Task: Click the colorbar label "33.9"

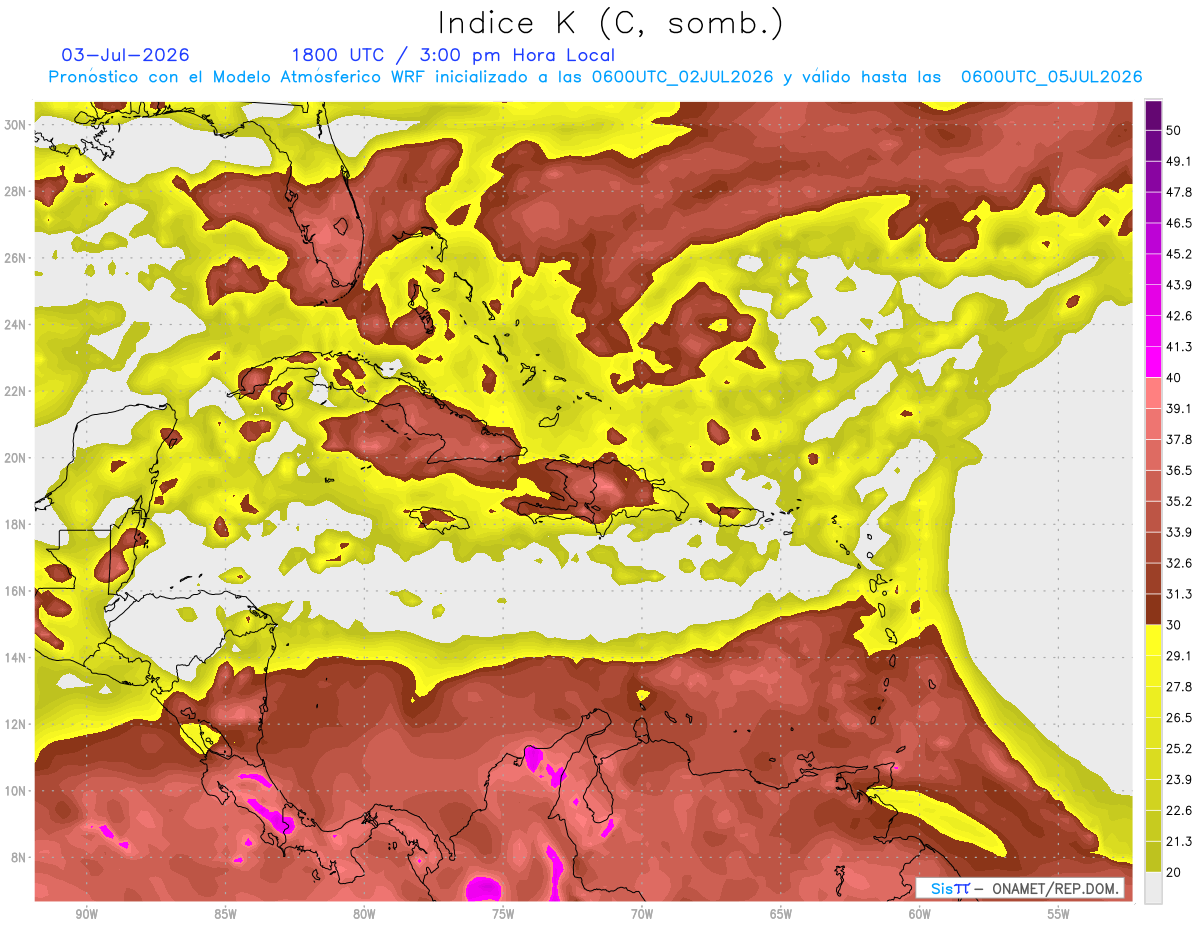Action: click(1180, 532)
